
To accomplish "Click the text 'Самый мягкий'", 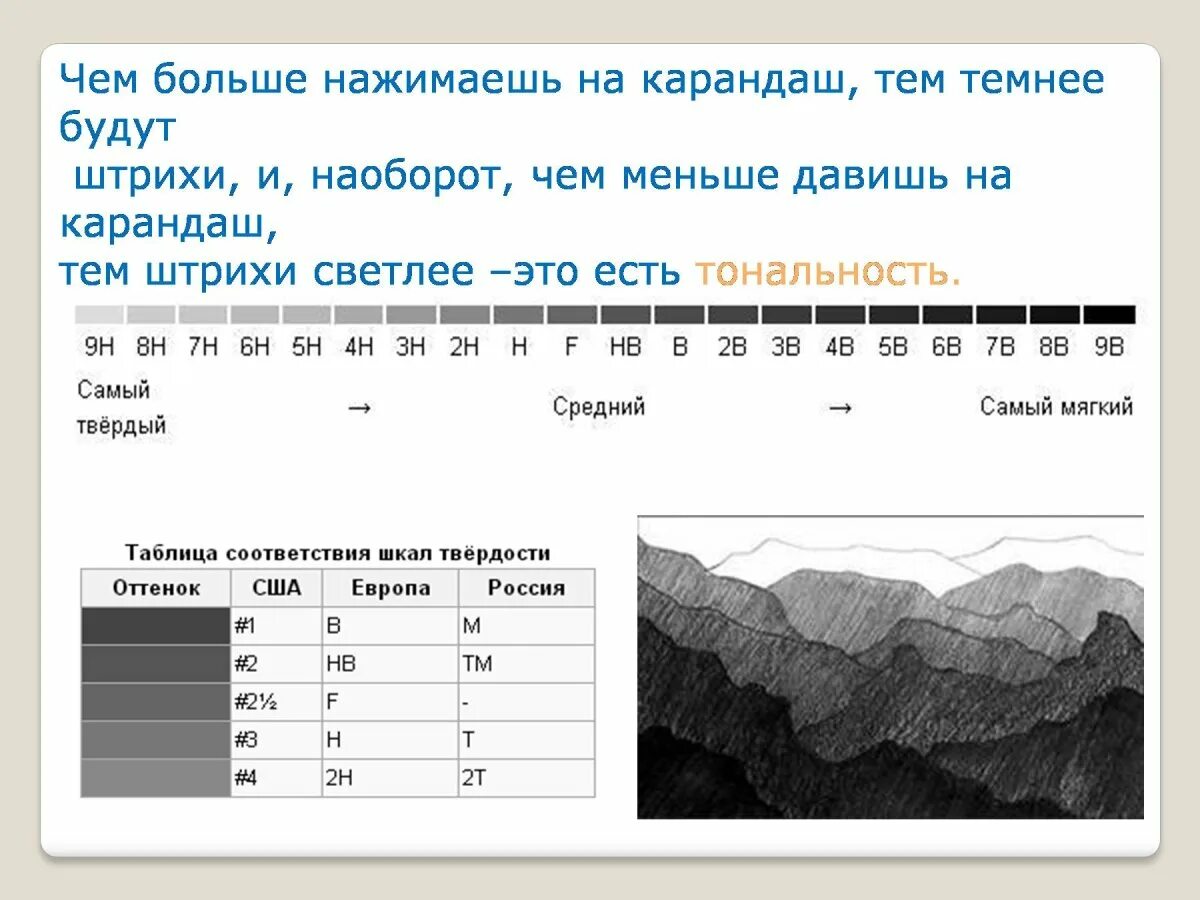I will (1056, 407).
